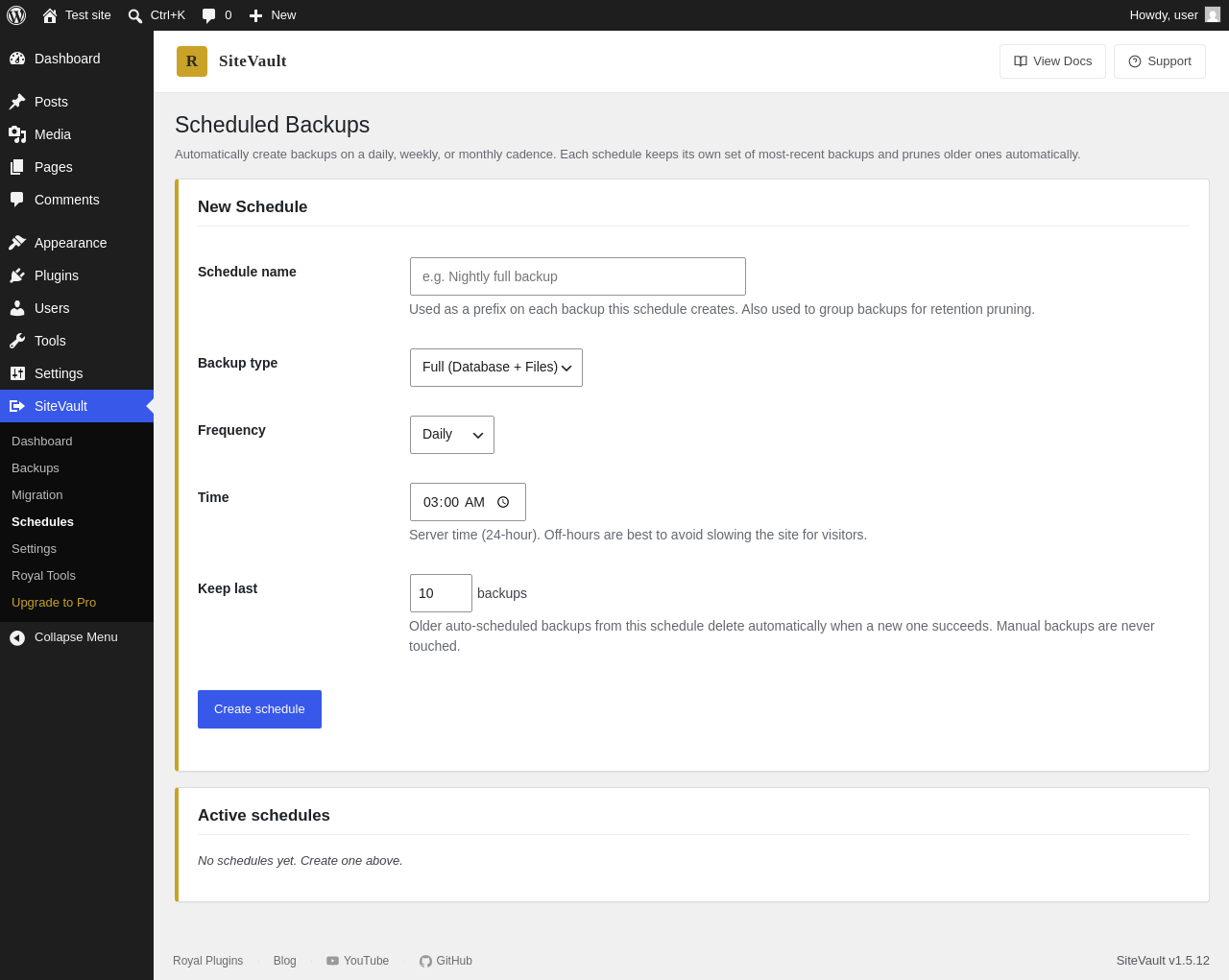Open SiteVault Settings submenu item
The image size is (1229, 980).
[34, 549]
